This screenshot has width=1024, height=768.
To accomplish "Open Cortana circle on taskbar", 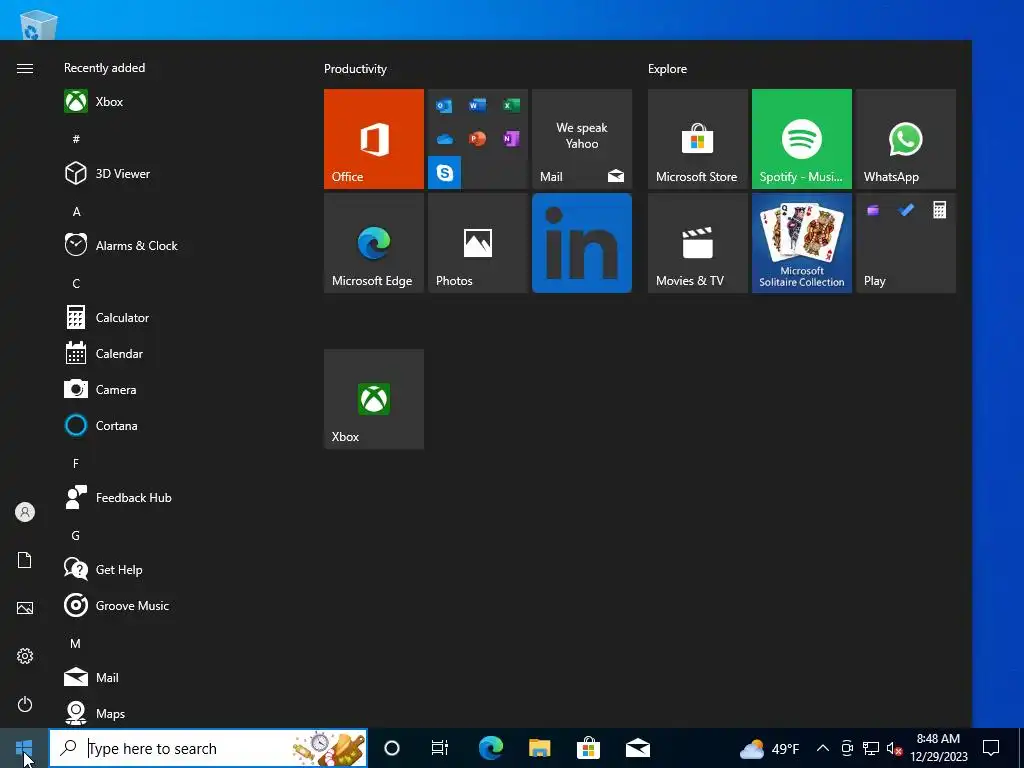I will point(392,748).
